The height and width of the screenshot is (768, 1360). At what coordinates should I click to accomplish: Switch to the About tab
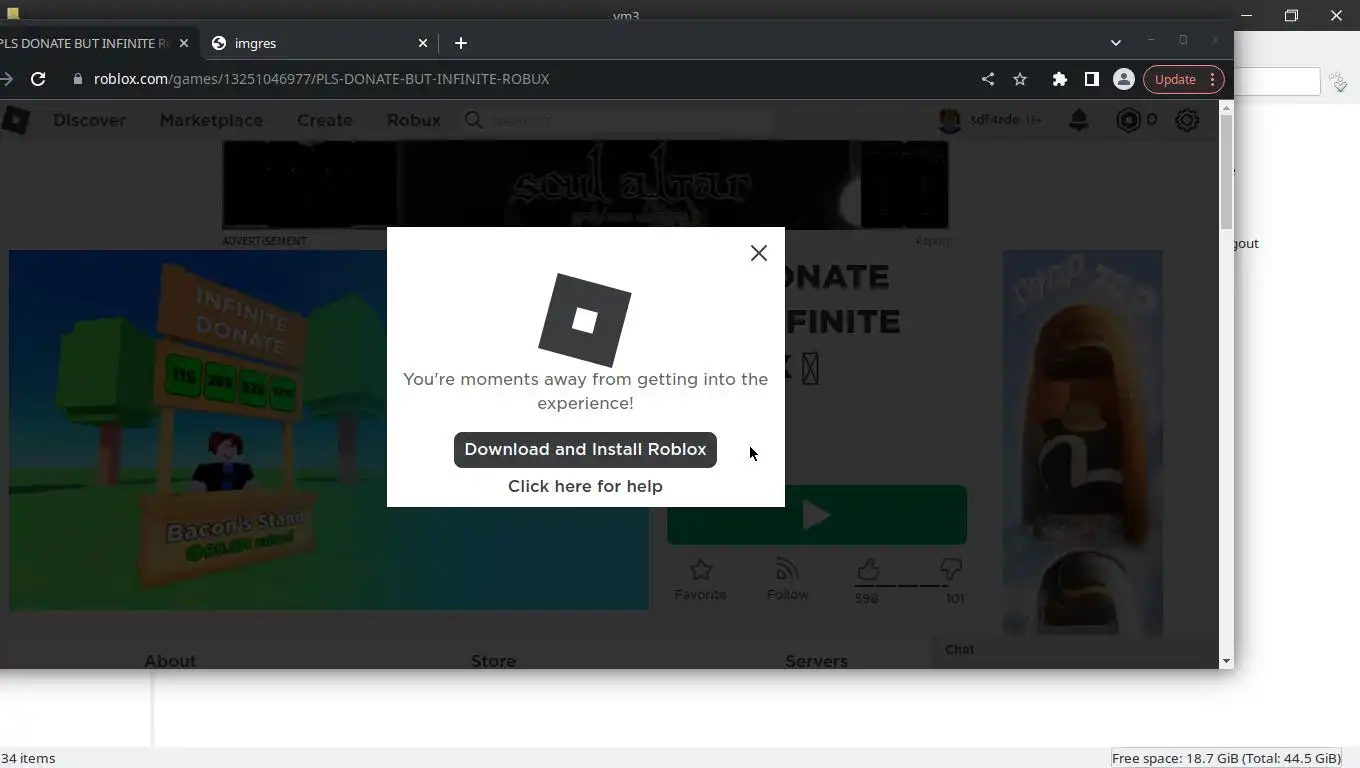(170, 661)
